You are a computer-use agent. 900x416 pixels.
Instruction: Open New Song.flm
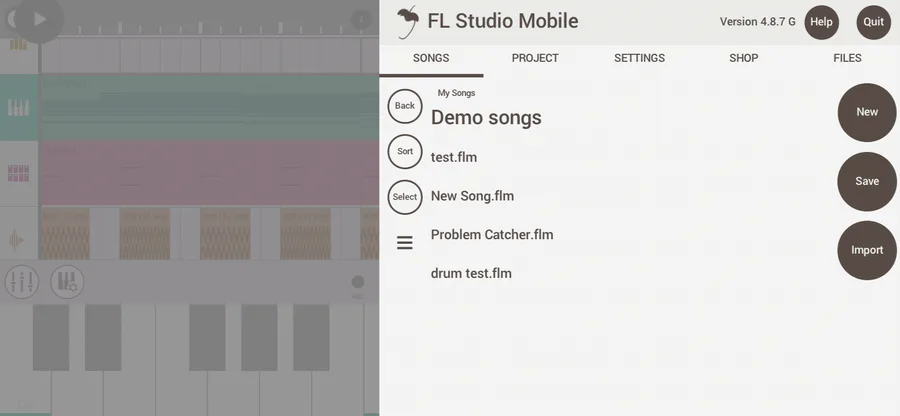(472, 196)
